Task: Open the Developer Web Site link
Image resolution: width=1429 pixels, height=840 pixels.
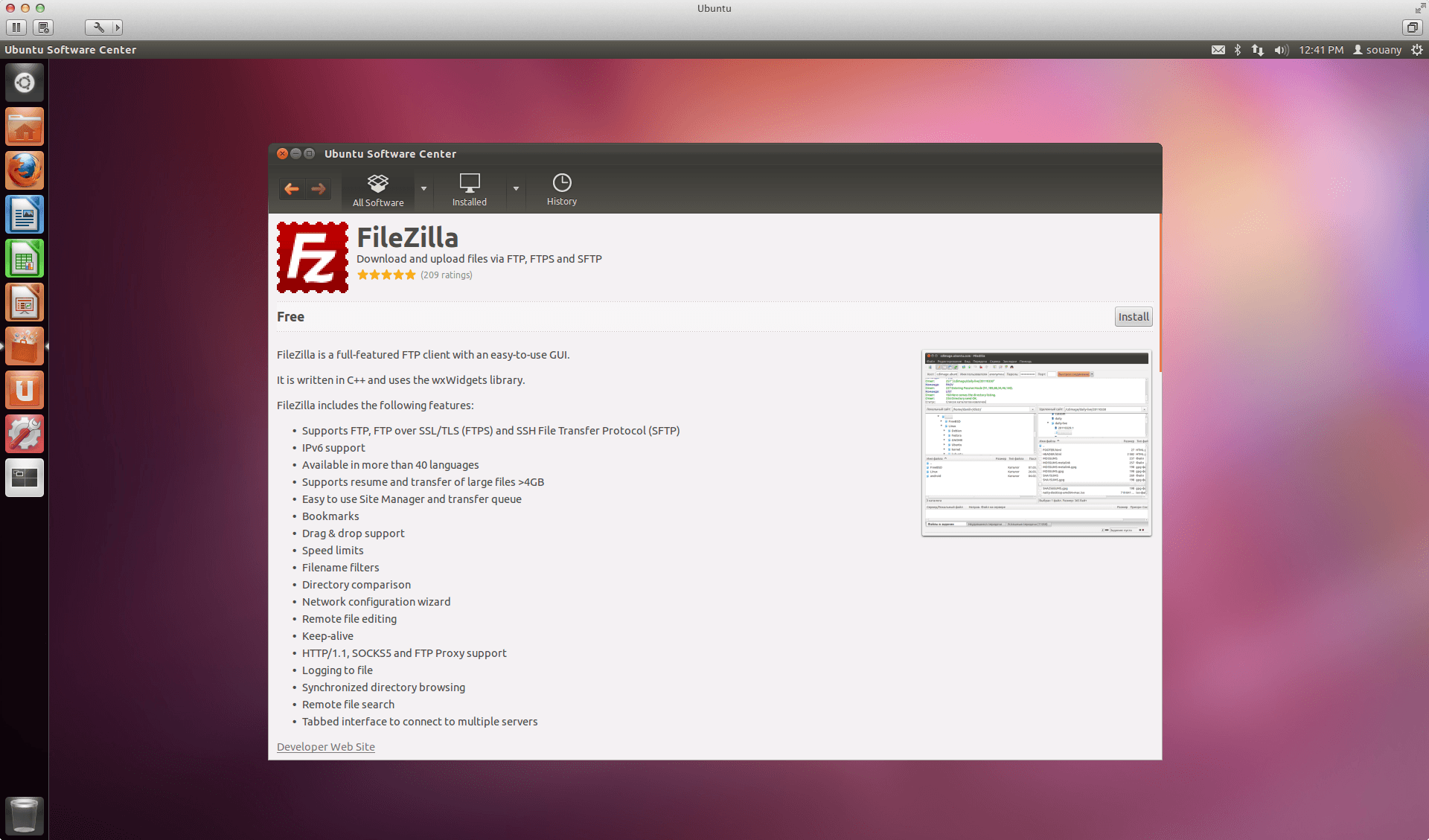Action: 326,747
